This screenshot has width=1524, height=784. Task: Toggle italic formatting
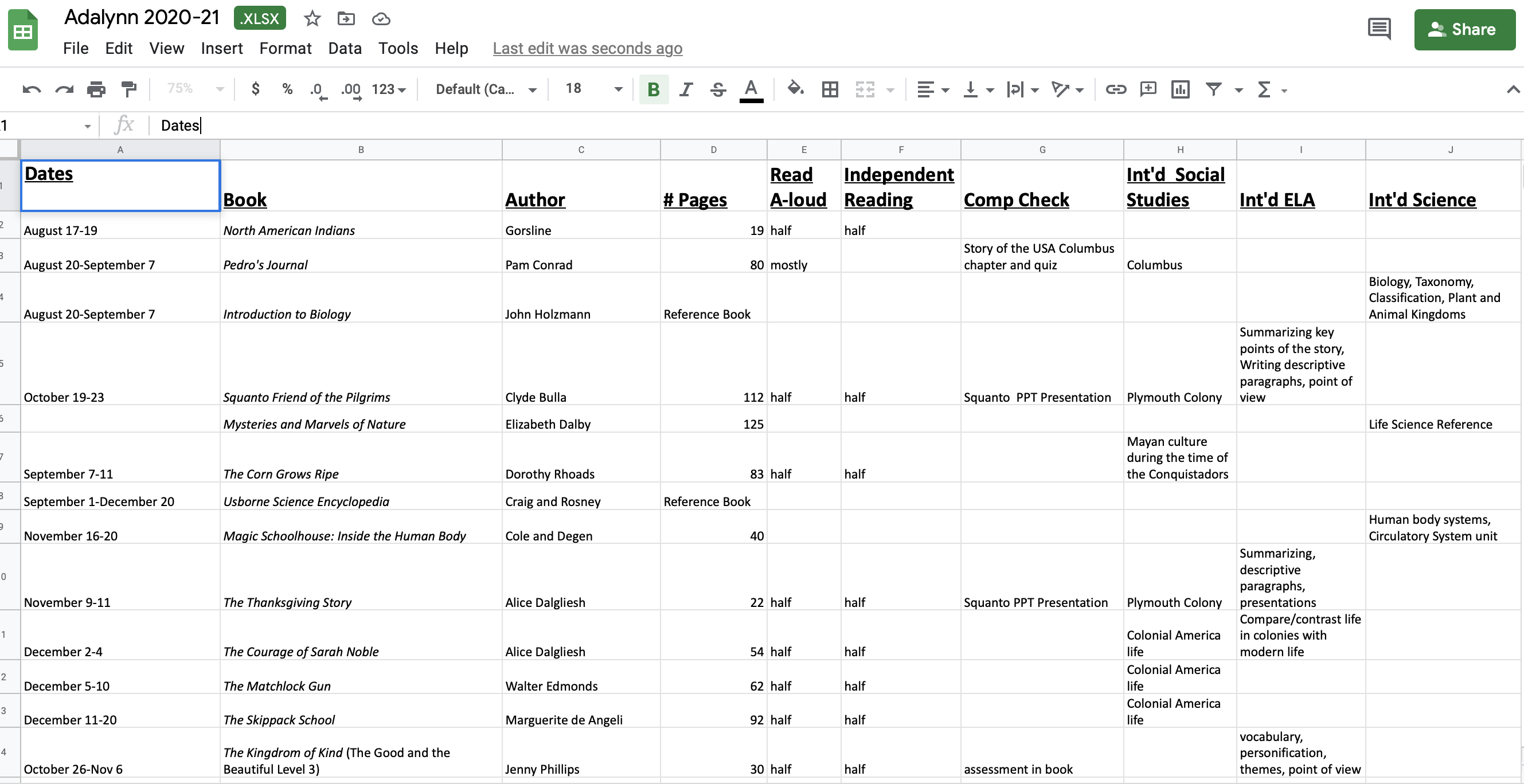coord(686,90)
